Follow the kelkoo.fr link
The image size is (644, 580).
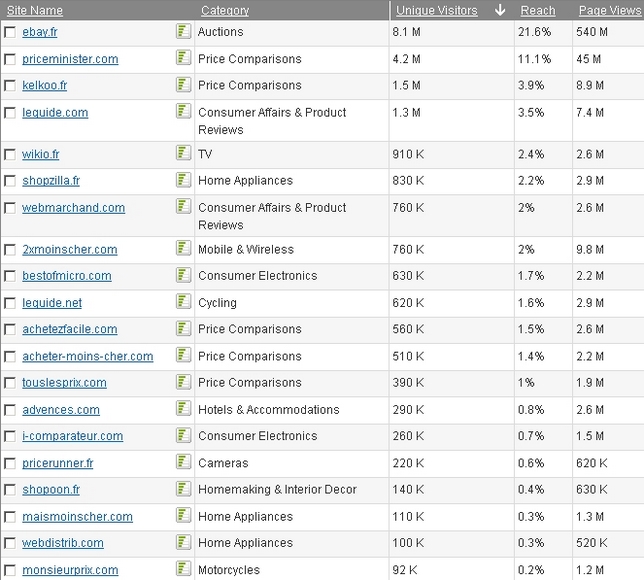coord(44,85)
